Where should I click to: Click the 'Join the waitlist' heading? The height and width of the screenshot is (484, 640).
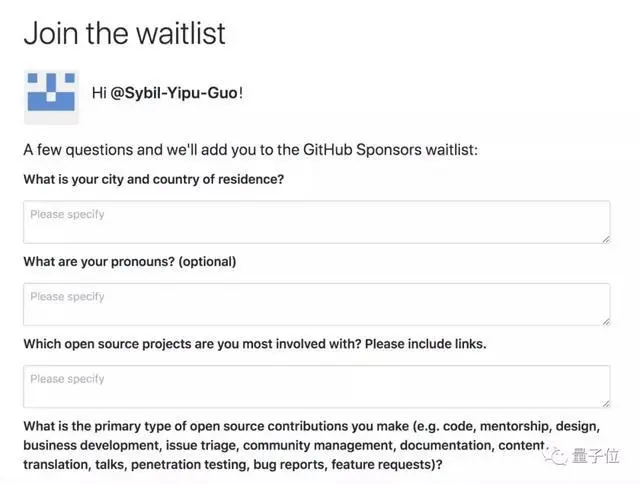pyautogui.click(x=124, y=33)
